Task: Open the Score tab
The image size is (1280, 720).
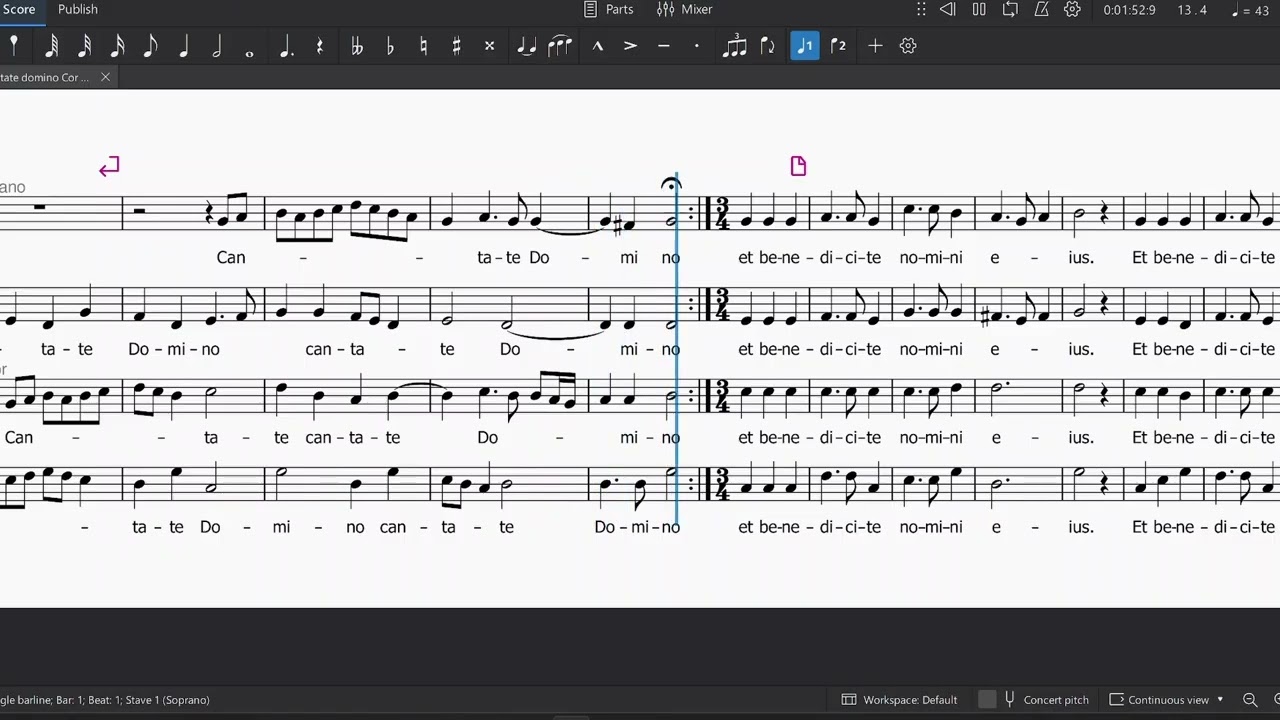Action: pyautogui.click(x=18, y=9)
